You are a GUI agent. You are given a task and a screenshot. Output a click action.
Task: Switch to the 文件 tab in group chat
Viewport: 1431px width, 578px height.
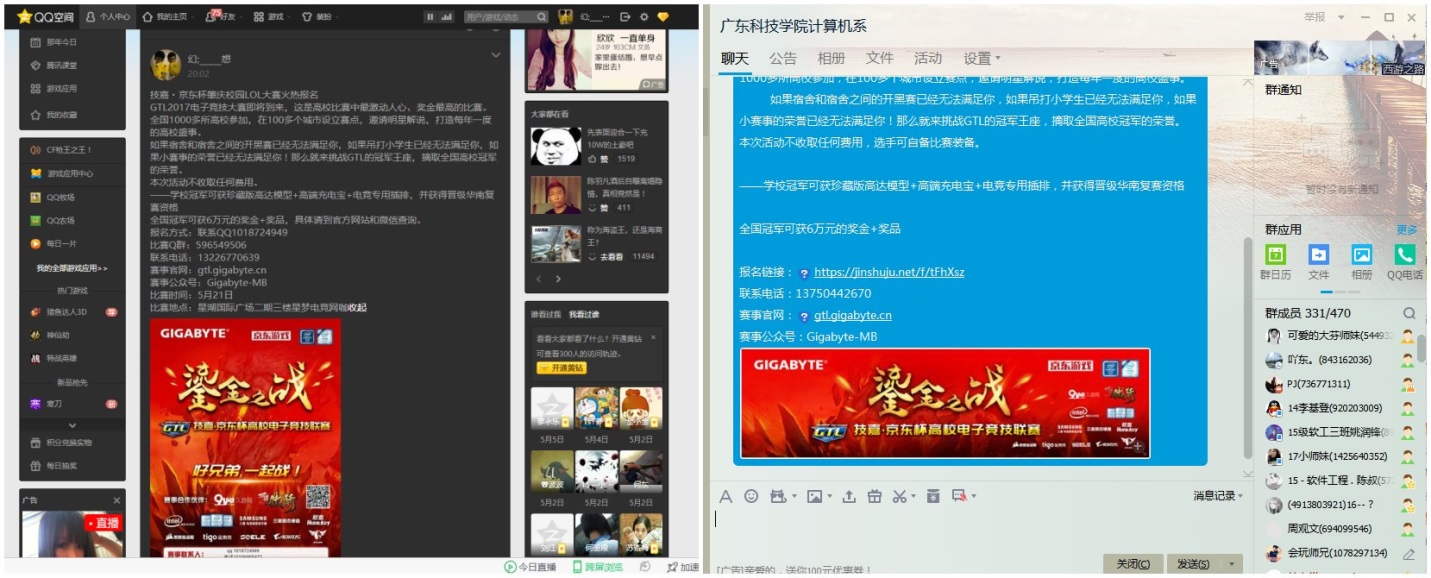[880, 58]
